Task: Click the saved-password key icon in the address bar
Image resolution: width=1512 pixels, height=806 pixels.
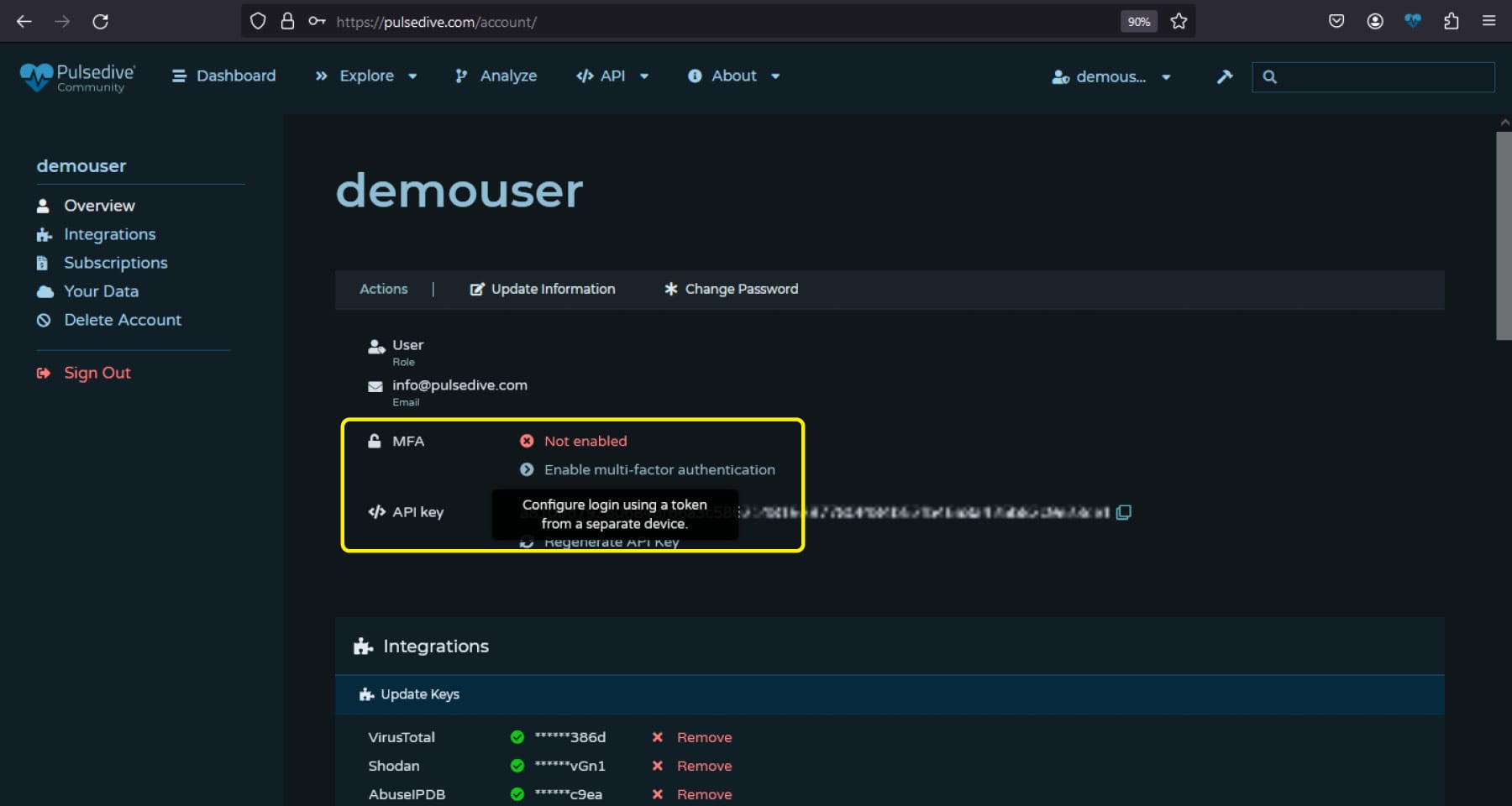Action: 317,21
